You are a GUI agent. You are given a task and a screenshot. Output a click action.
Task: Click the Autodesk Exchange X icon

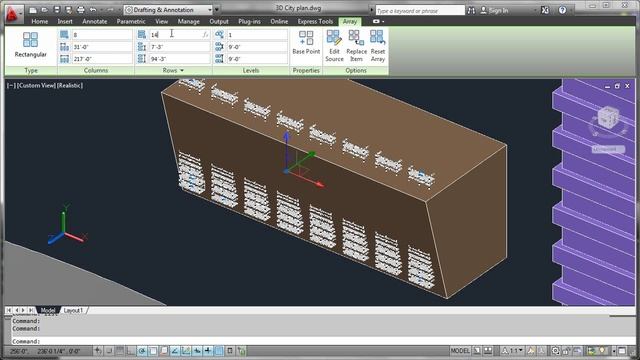(x=545, y=10)
